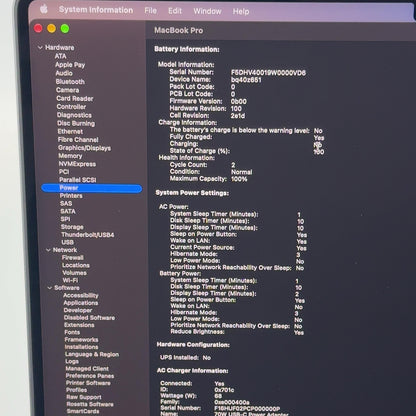Select Firewall under Network
Viewport: 416px width, 416px height.
(x=73, y=258)
